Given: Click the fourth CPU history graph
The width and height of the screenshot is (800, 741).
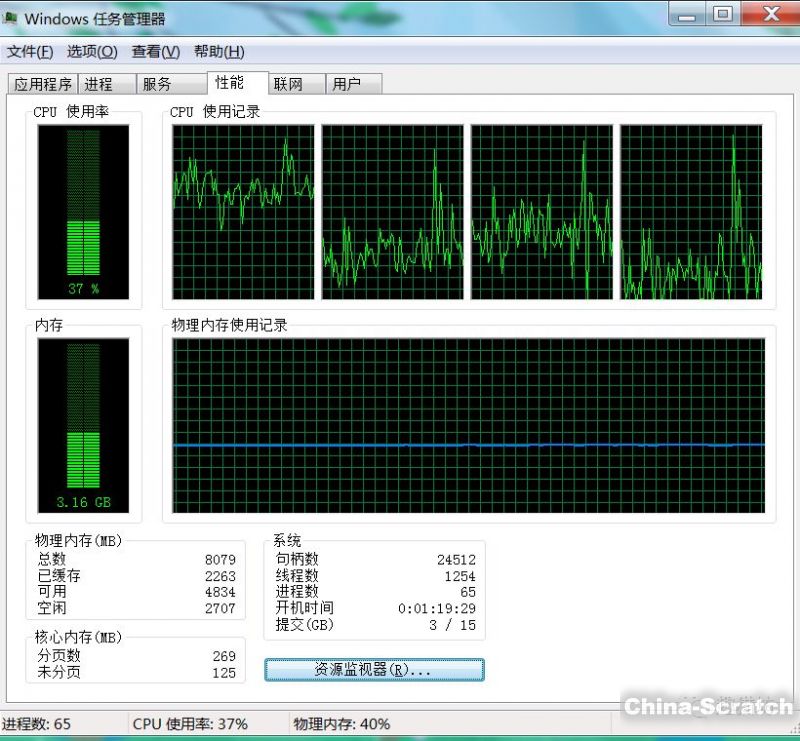Looking at the screenshot, I should [691, 211].
